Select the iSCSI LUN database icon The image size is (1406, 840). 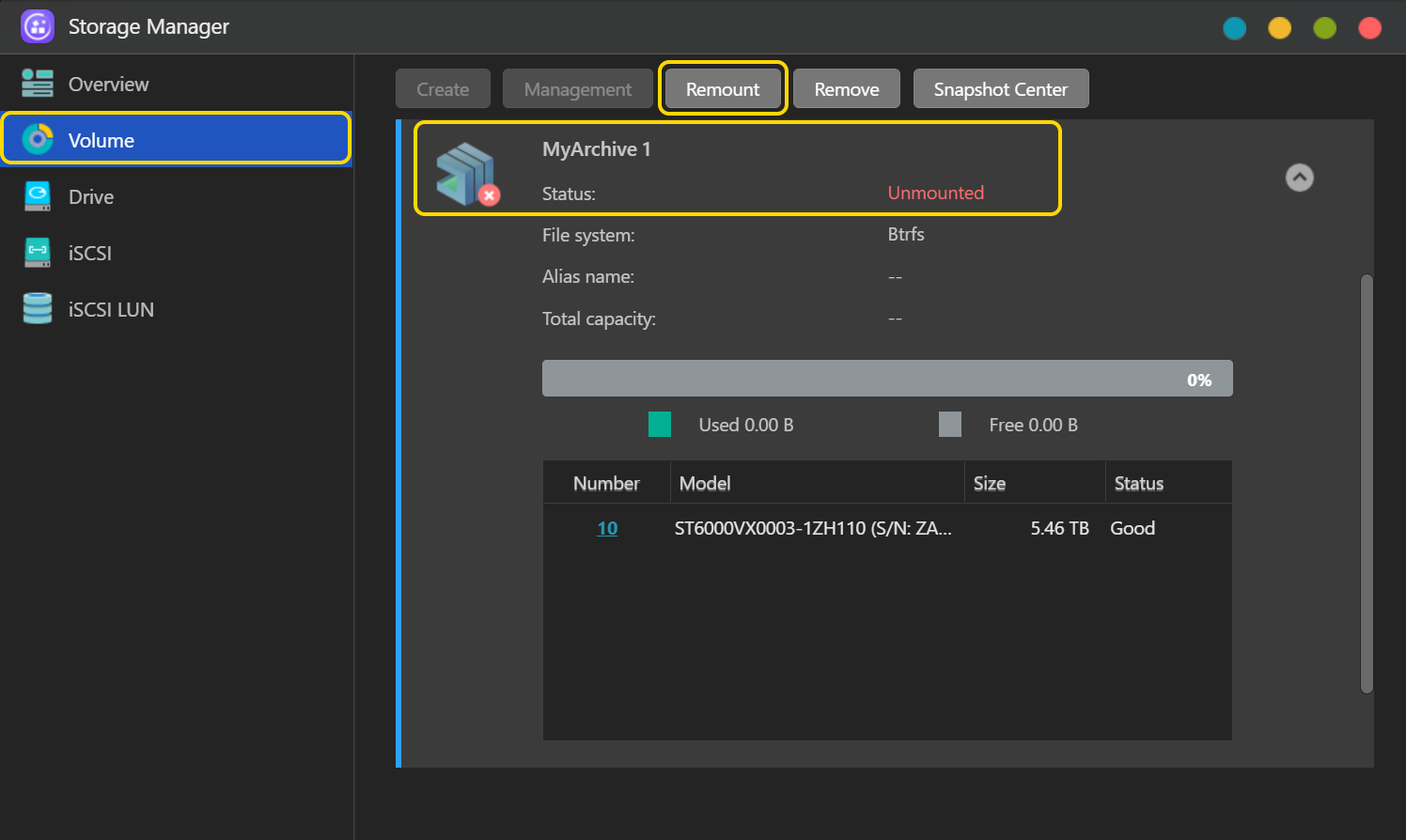point(38,308)
